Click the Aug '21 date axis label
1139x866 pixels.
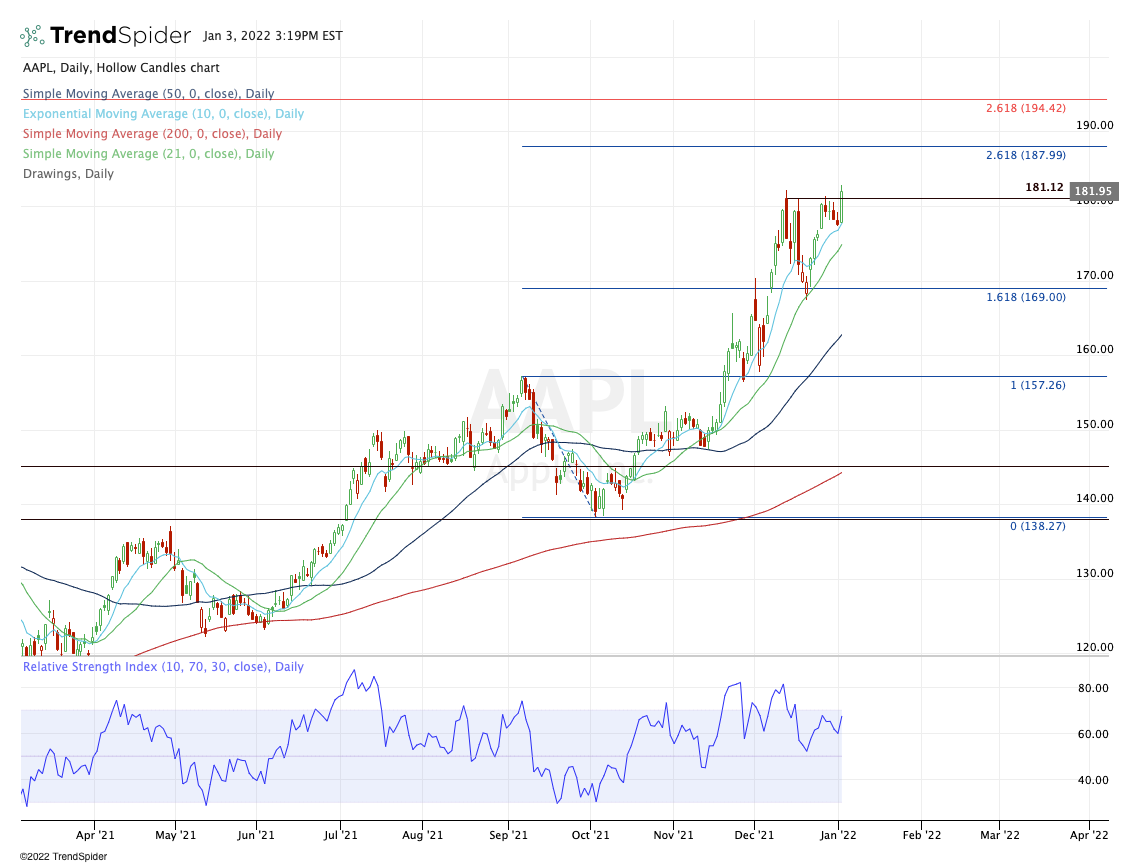coord(422,835)
